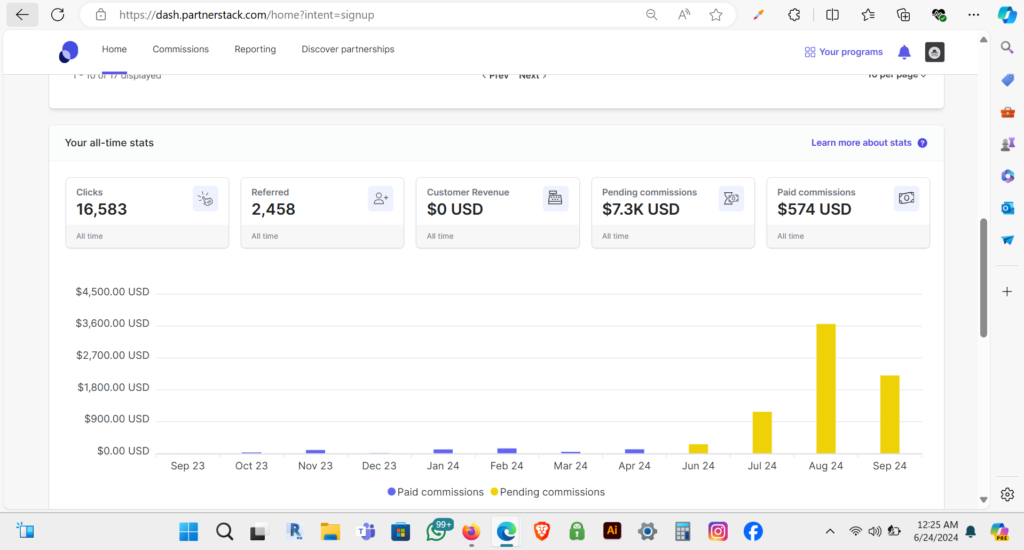
Task: Open the Reporting tab
Action: pos(255,49)
